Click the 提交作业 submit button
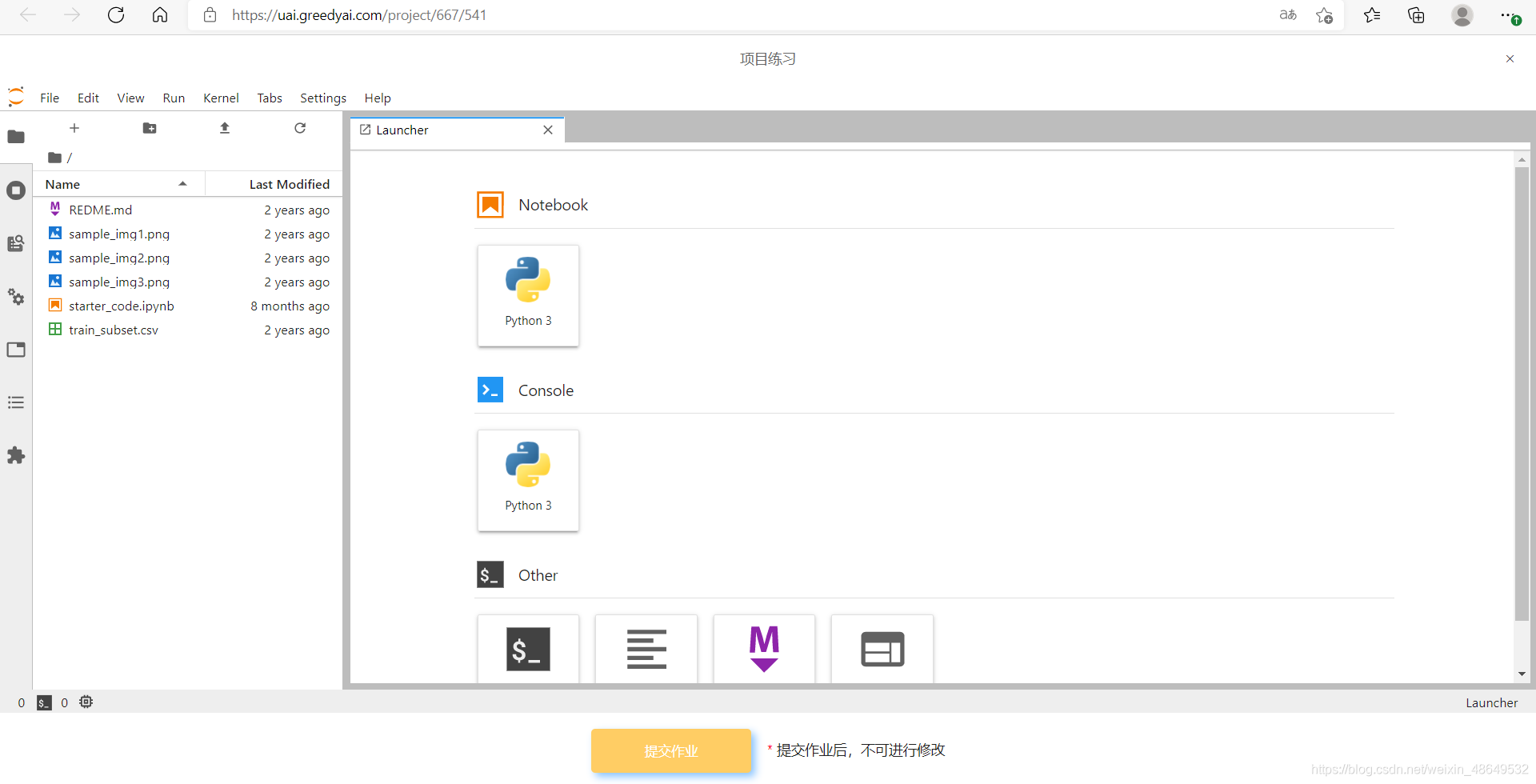Screen dimensions: 1536x784 [x=671, y=750]
